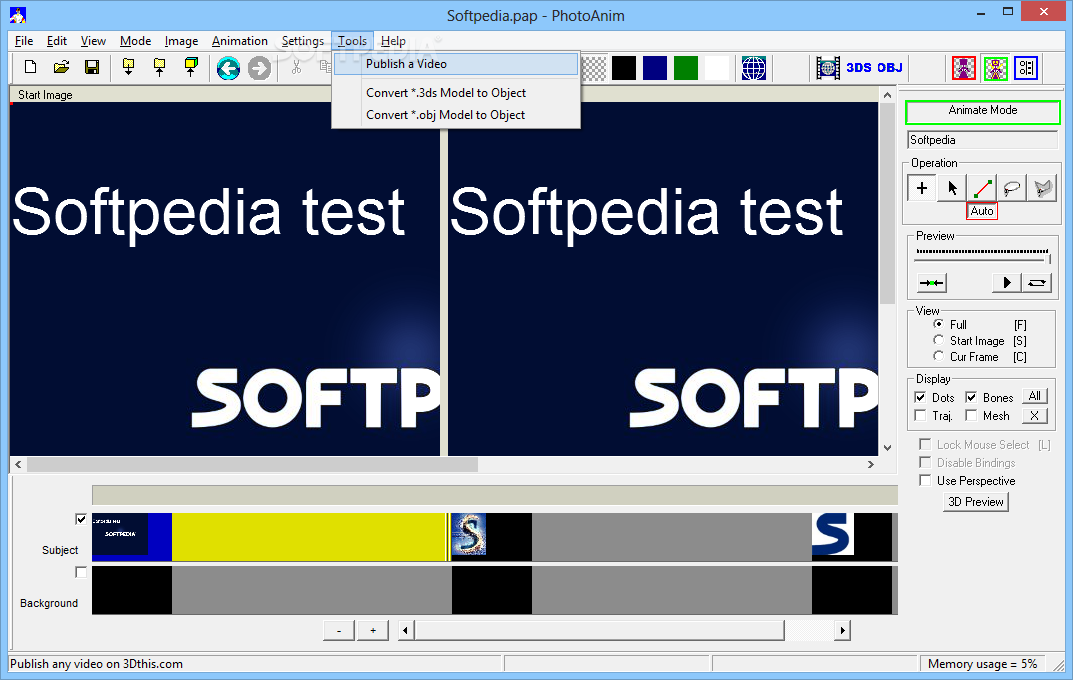Click the grey forward arrow toolbar icon
Image resolution: width=1073 pixels, height=680 pixels.
click(259, 68)
